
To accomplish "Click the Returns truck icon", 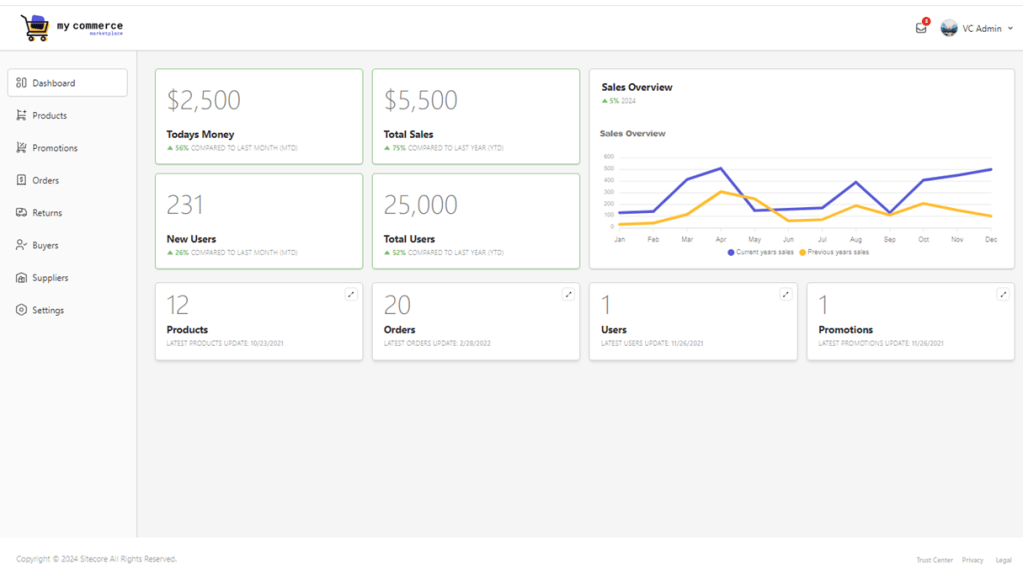I will (21, 213).
